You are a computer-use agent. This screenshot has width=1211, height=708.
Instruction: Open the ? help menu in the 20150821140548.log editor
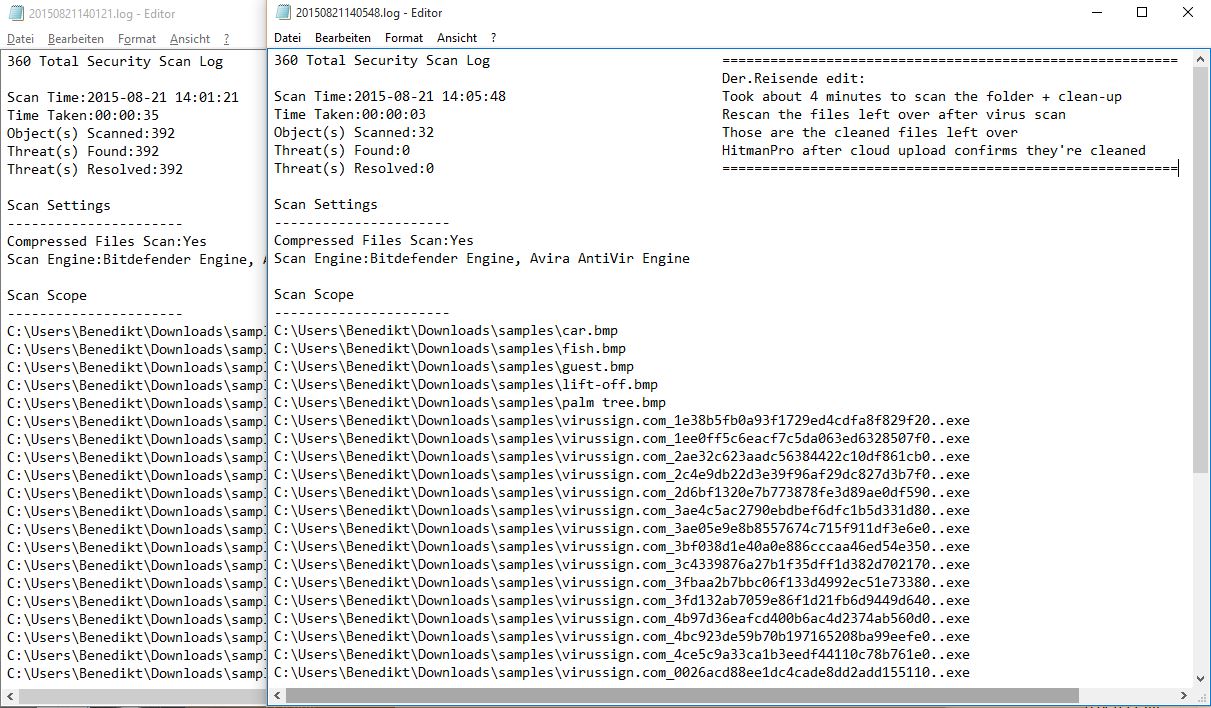point(493,38)
